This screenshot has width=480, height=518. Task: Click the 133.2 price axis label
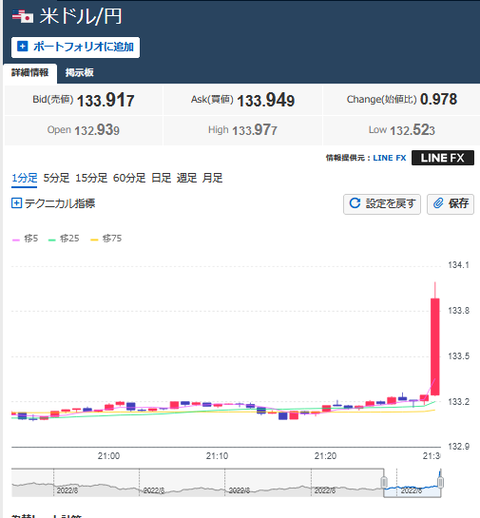pyautogui.click(x=458, y=402)
